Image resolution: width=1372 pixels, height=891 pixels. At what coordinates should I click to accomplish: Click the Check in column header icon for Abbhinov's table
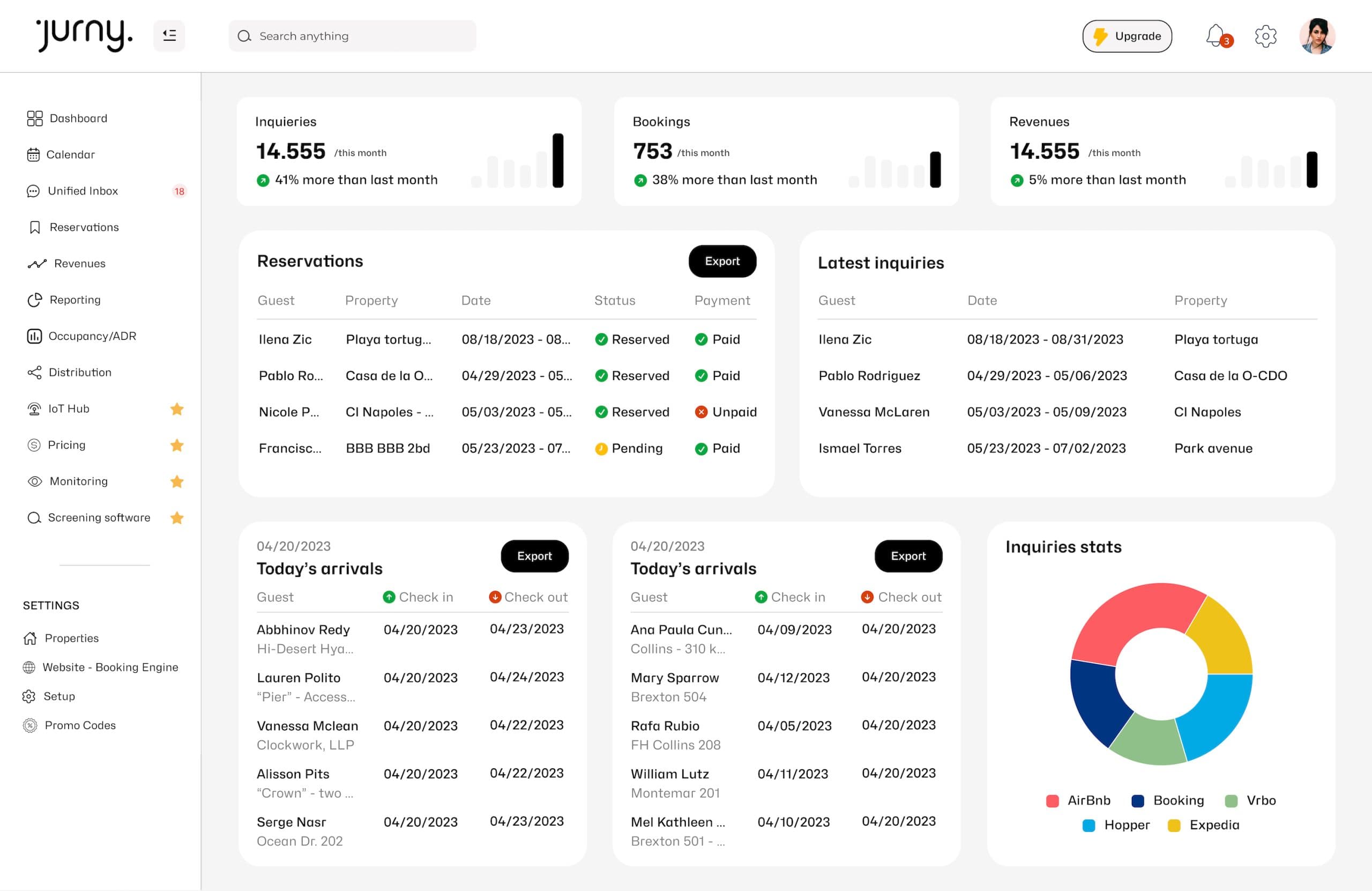(389, 597)
